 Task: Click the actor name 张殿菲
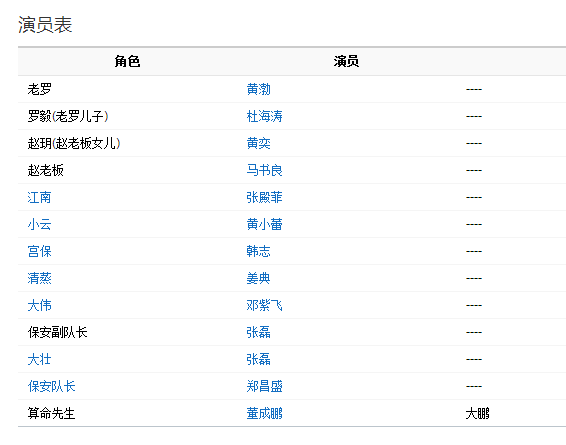(264, 197)
